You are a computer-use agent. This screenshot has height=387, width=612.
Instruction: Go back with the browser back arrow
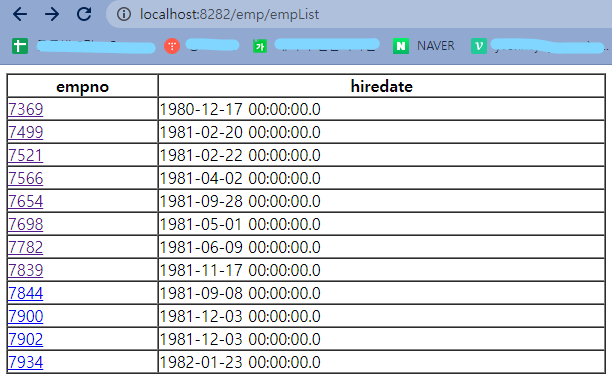(20, 14)
